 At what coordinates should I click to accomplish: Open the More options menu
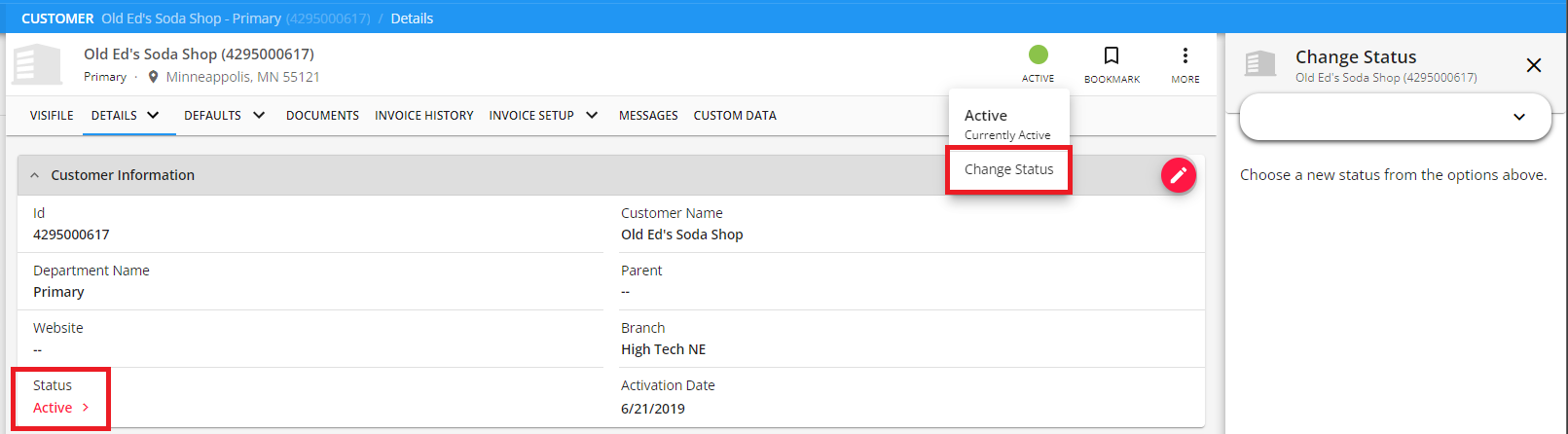pyautogui.click(x=1185, y=56)
